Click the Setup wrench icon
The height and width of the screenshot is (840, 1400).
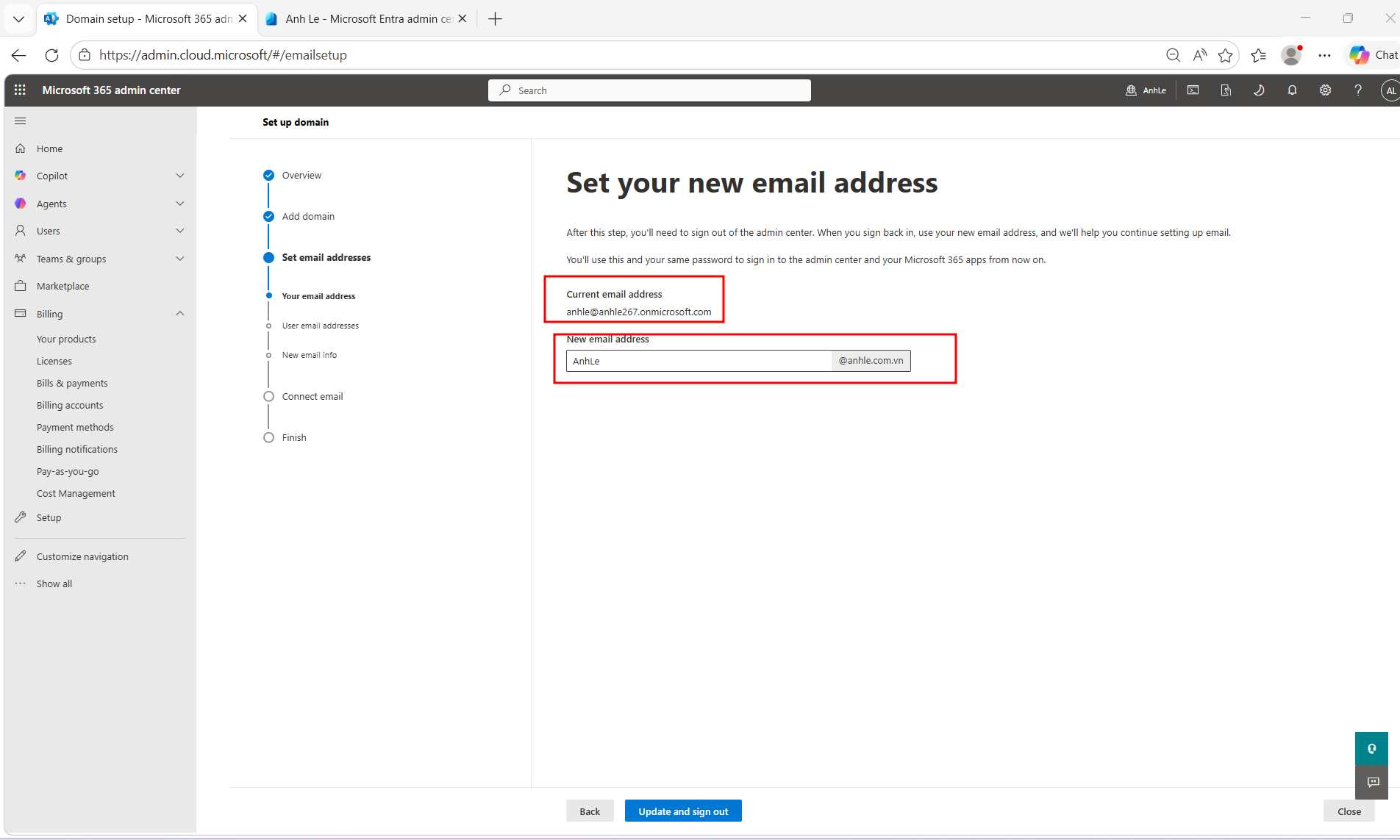21,517
